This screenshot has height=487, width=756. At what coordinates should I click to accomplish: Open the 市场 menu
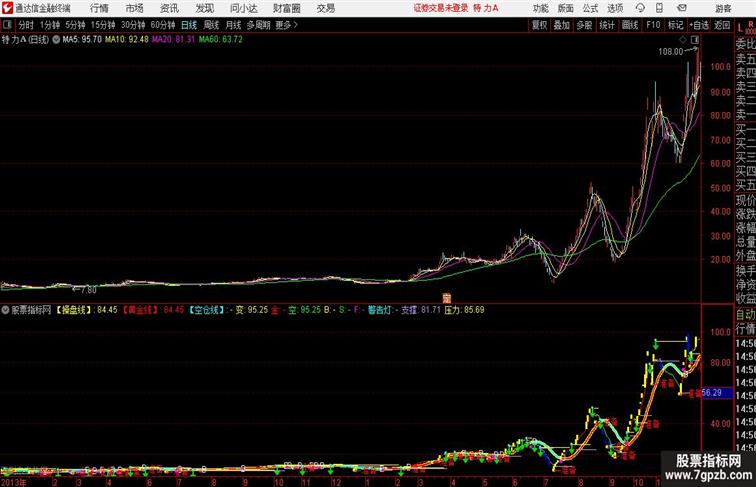(135, 8)
